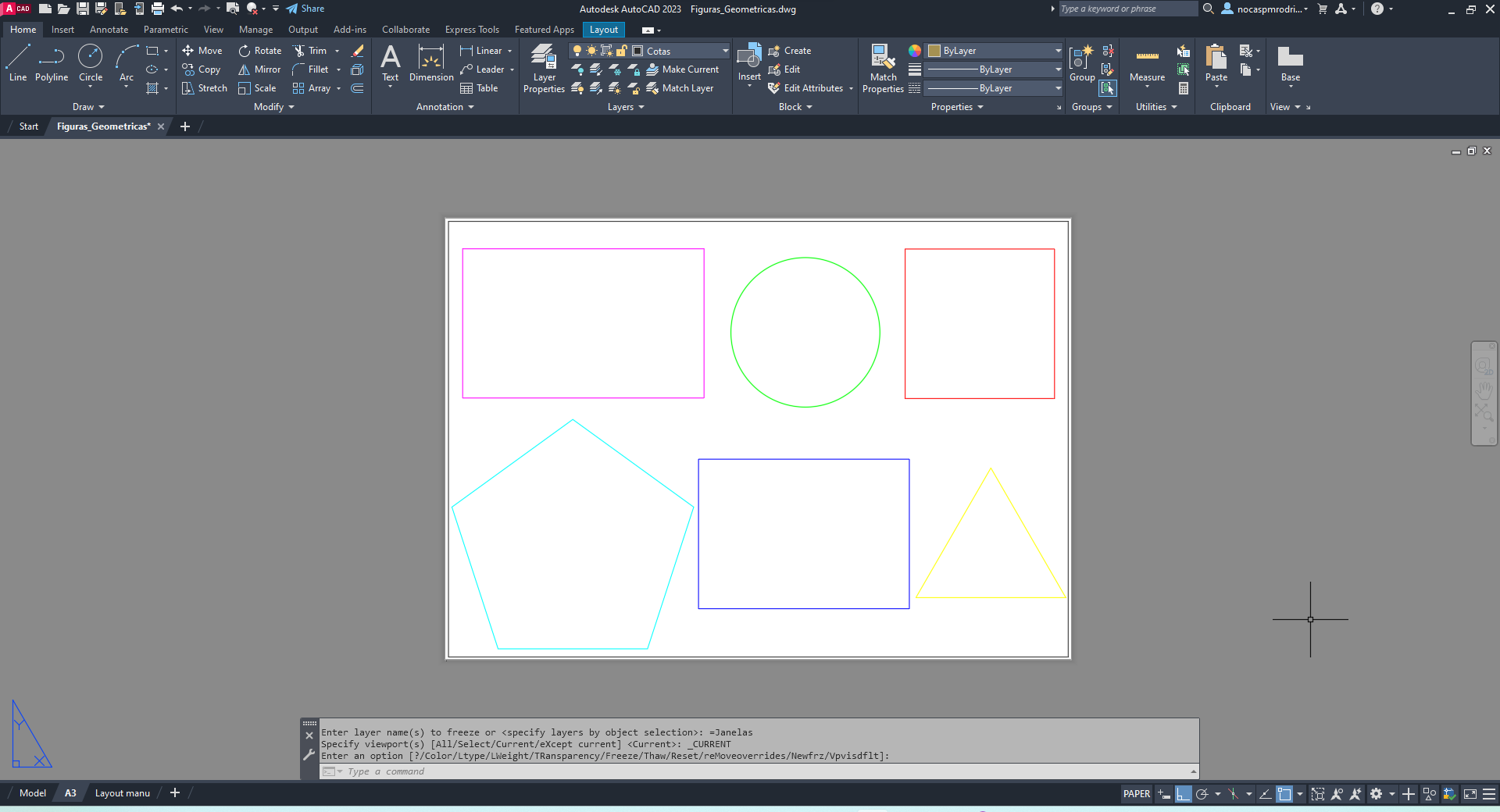This screenshot has height=812, width=1500.
Task: Activate the Scale command
Action: (258, 88)
